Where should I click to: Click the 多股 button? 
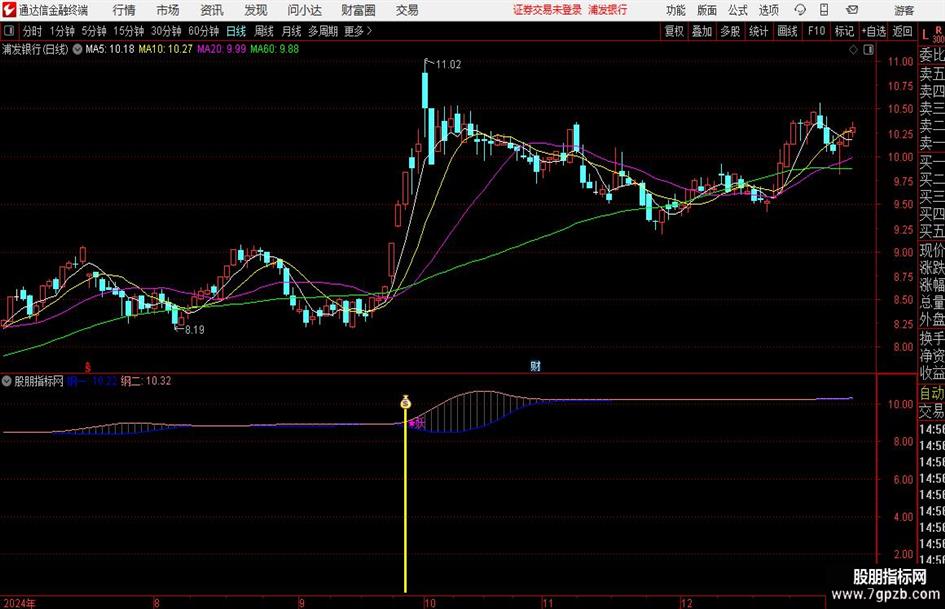(730, 31)
